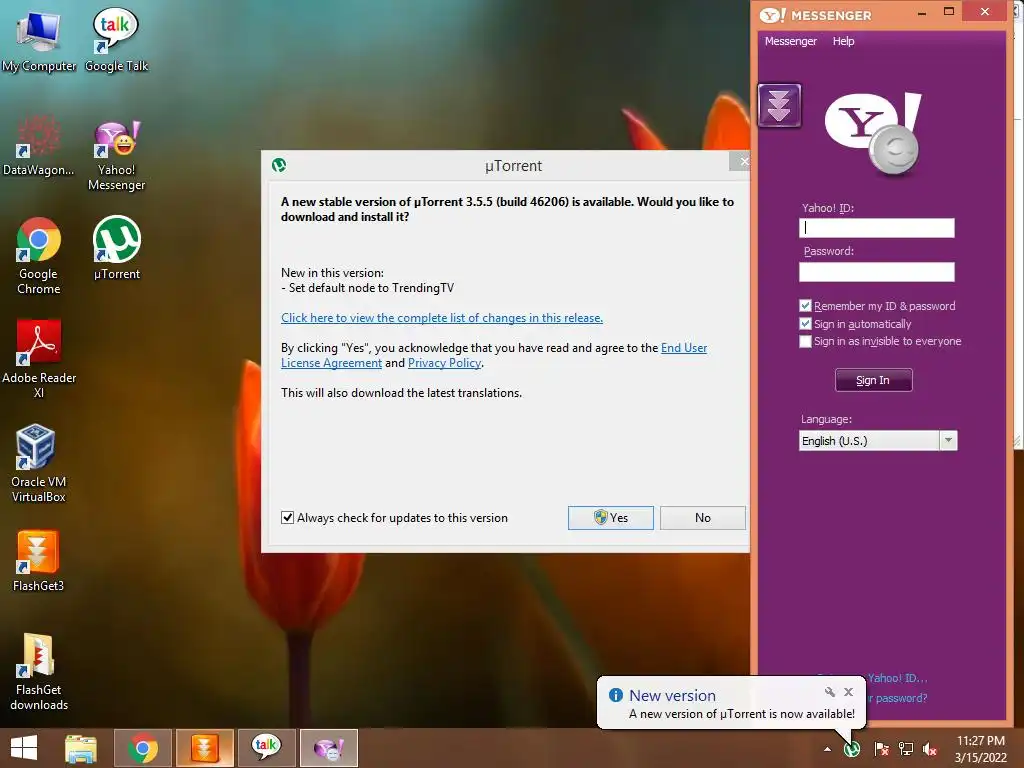Click the taskbar clock showing 11:27 PM

pos(980,749)
